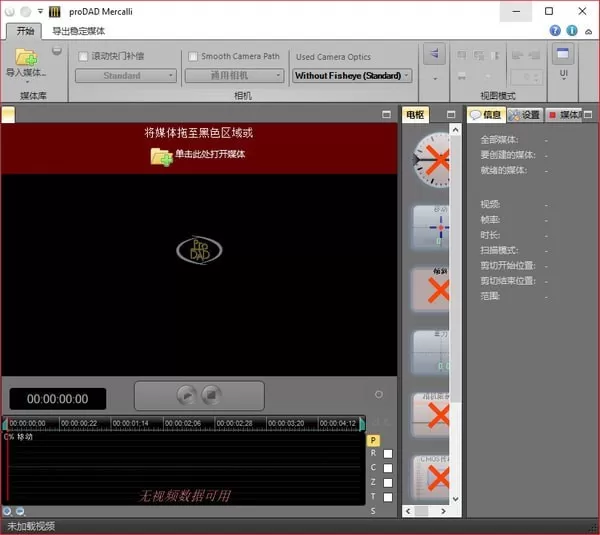Click the pivot panel scroll-up arrow
The width and height of the screenshot is (600, 535).
[455, 130]
